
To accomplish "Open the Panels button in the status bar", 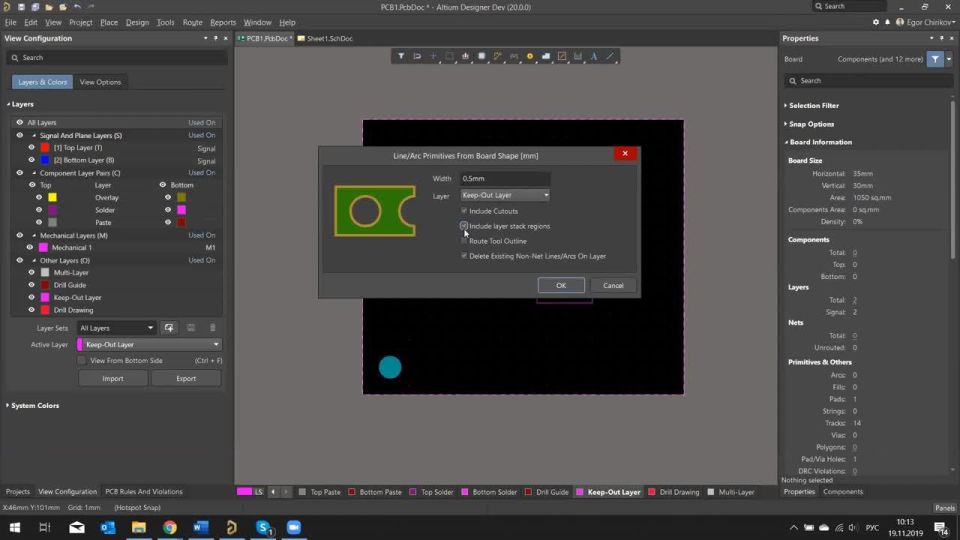I will pyautogui.click(x=944, y=508).
